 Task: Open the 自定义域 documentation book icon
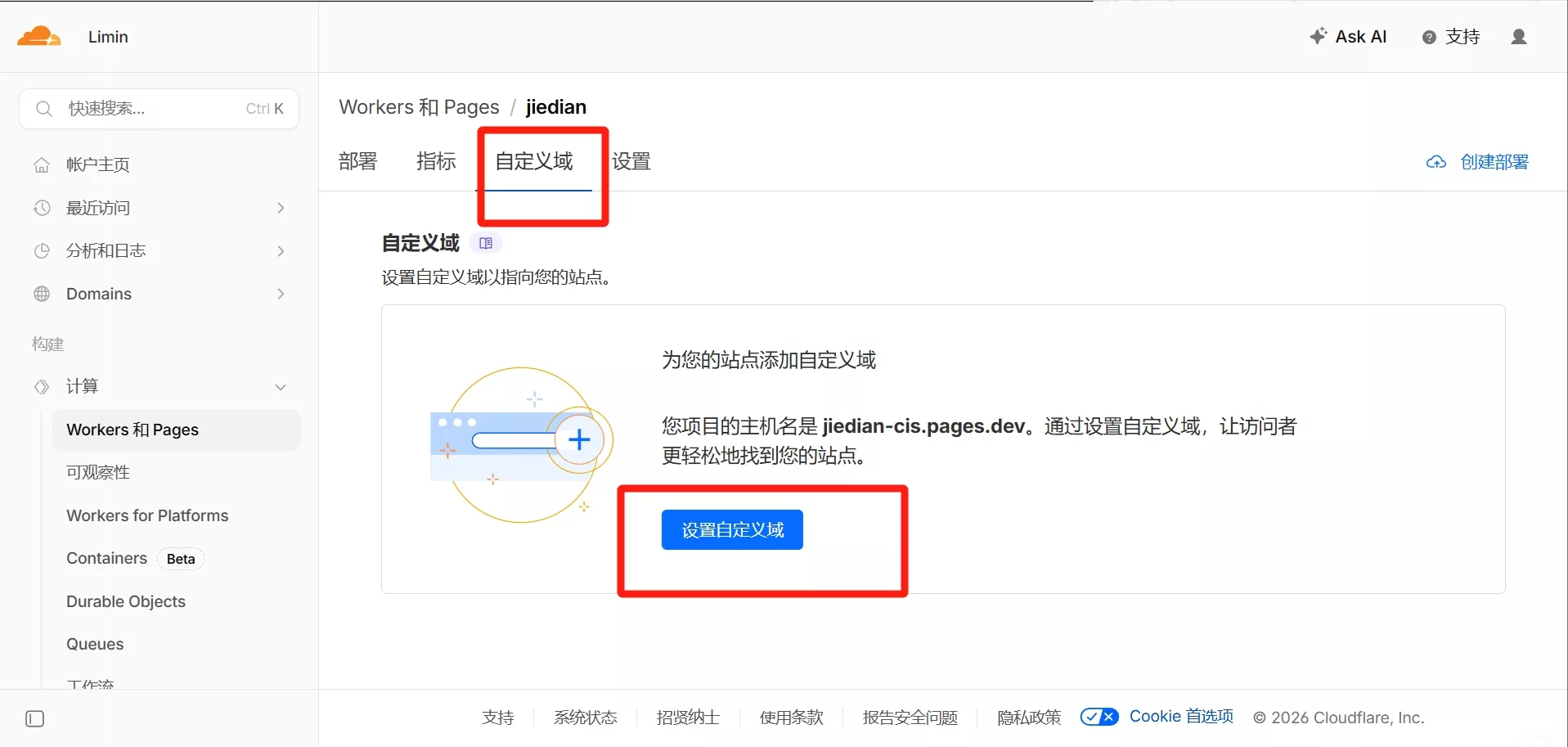tap(486, 243)
